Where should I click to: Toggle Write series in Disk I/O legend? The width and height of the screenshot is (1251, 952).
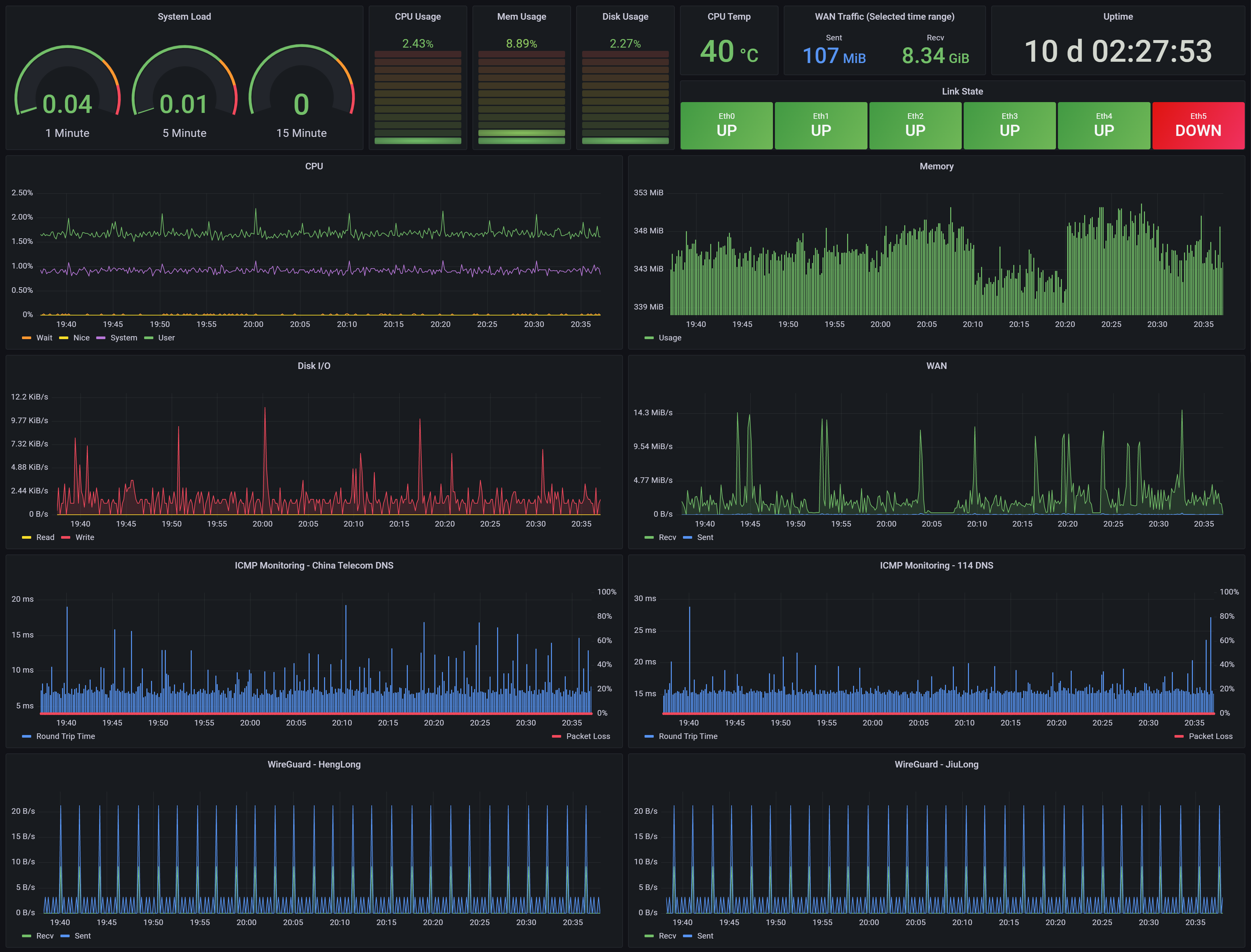(84, 537)
